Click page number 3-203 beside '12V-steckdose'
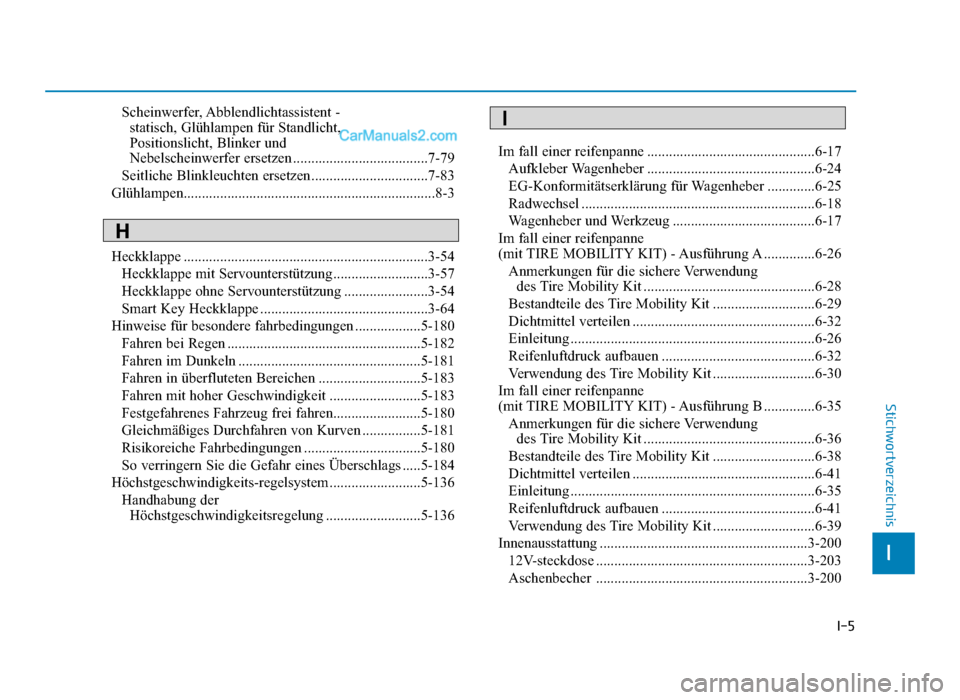960x700 pixels. tap(825, 561)
